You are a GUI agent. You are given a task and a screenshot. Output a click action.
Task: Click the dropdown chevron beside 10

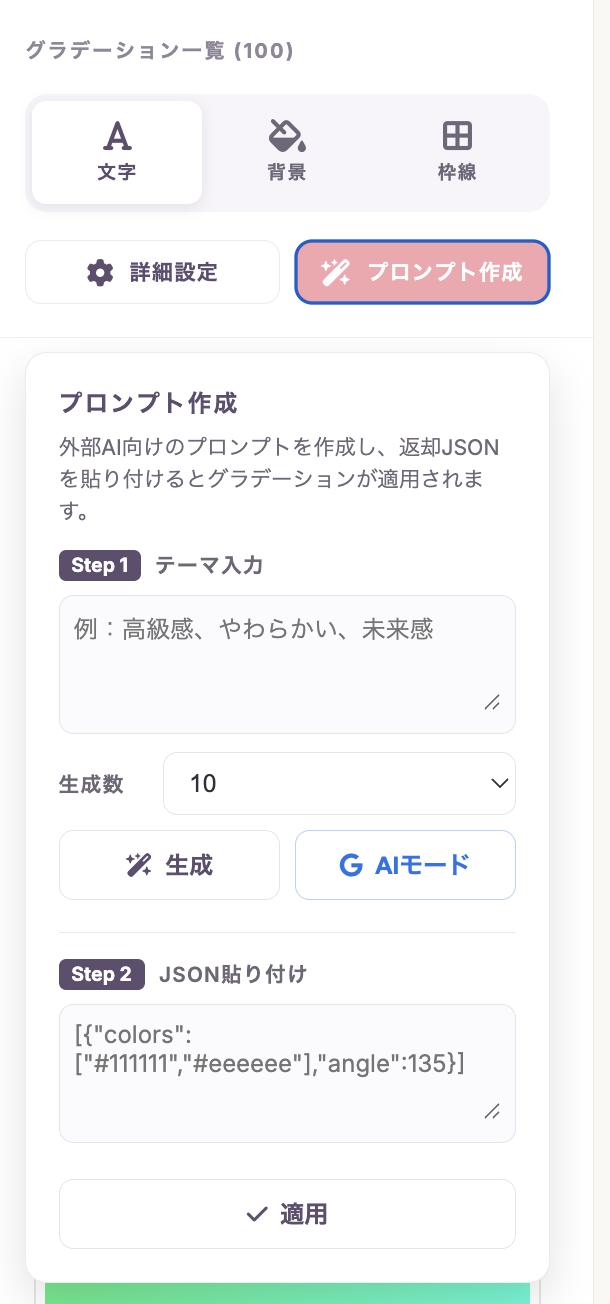[x=500, y=783]
